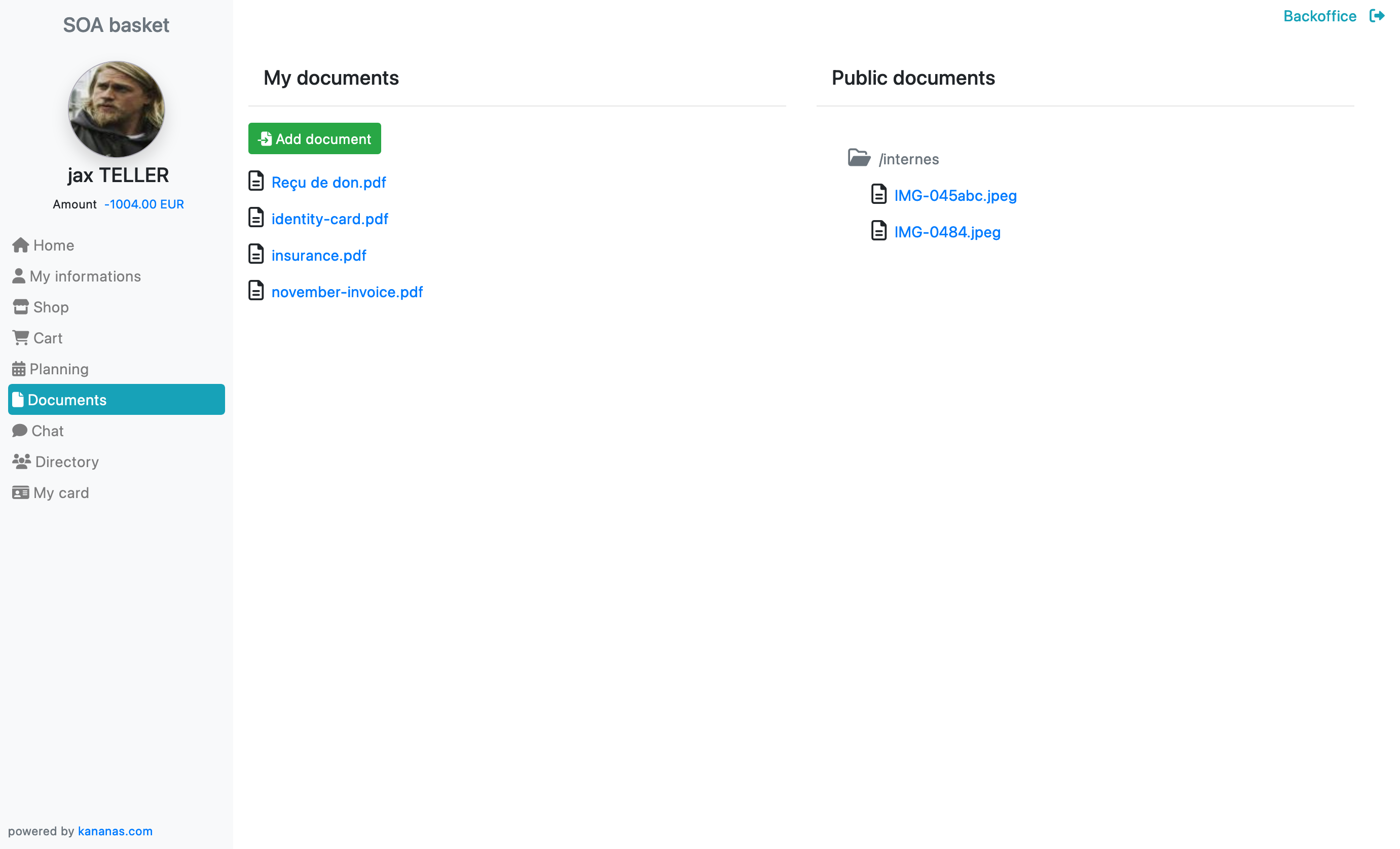This screenshot has width=1400, height=849.
Task: Open the insurance.pdf document
Action: pos(319,255)
